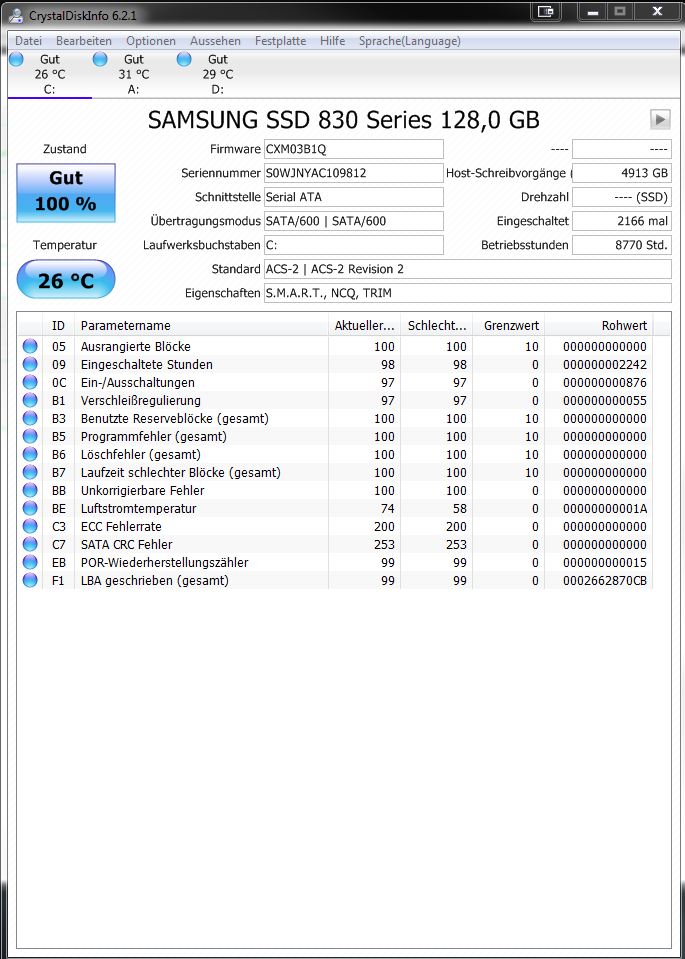Viewport: 685px width, 959px height.
Task: Click status icon of Ein-/Ausschaltungen row
Action: click(x=30, y=382)
